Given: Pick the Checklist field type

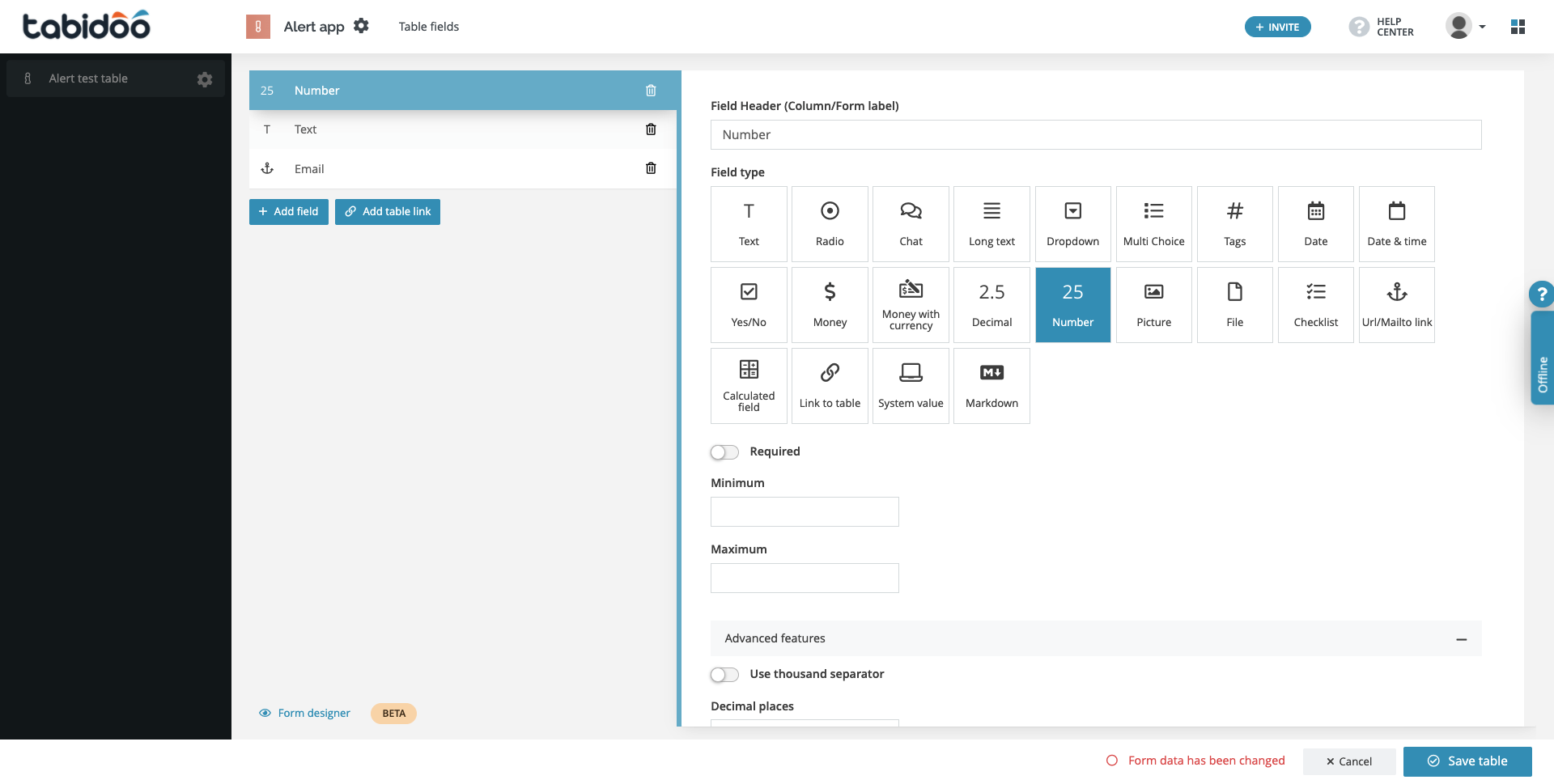Looking at the screenshot, I should point(1315,305).
